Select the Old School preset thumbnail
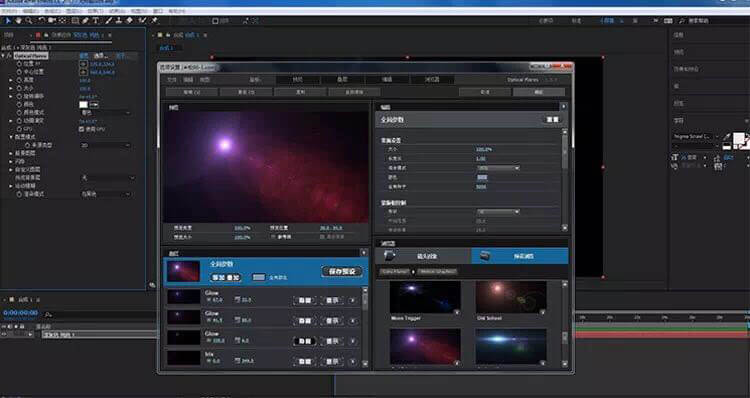750x398 pixels. [x=511, y=298]
